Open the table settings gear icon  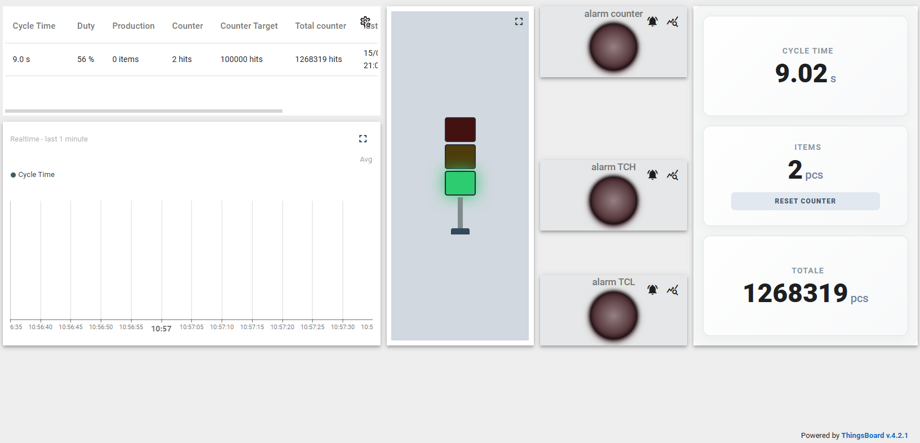coord(365,22)
